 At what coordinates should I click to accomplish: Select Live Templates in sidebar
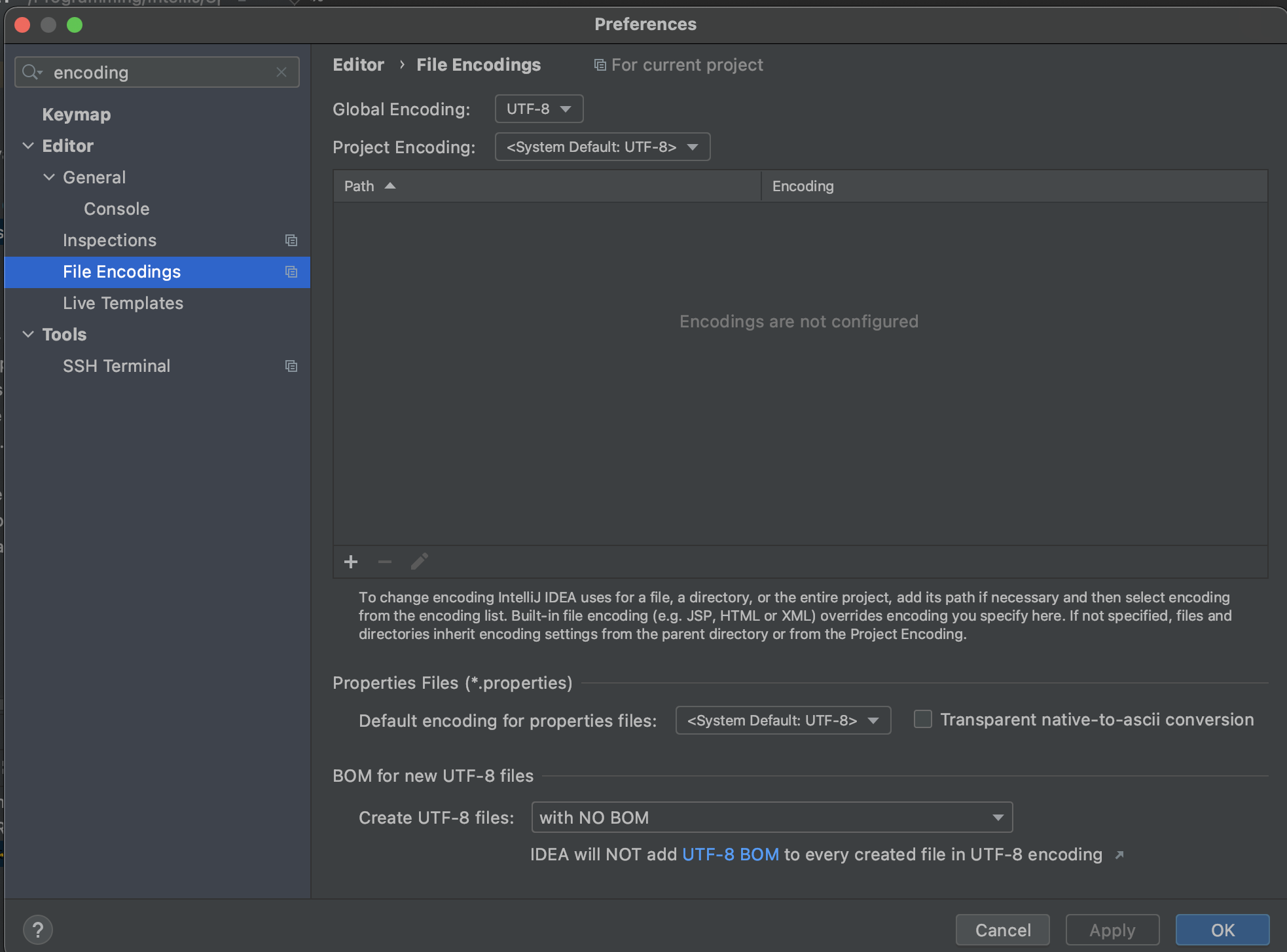tap(123, 303)
